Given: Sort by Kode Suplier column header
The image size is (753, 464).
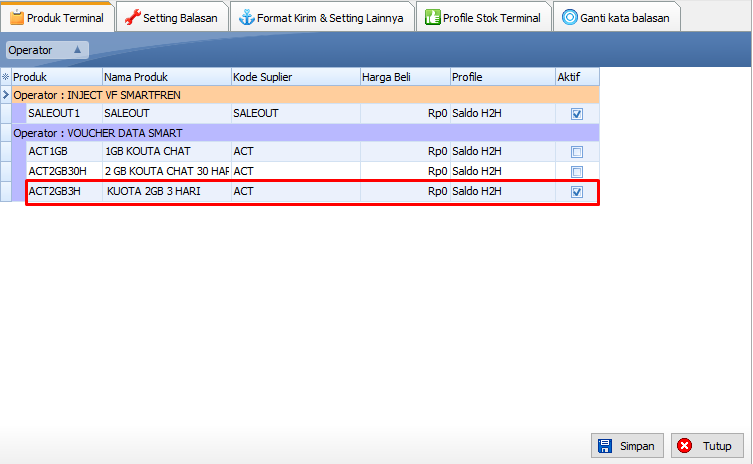Looking at the screenshot, I should [296, 77].
